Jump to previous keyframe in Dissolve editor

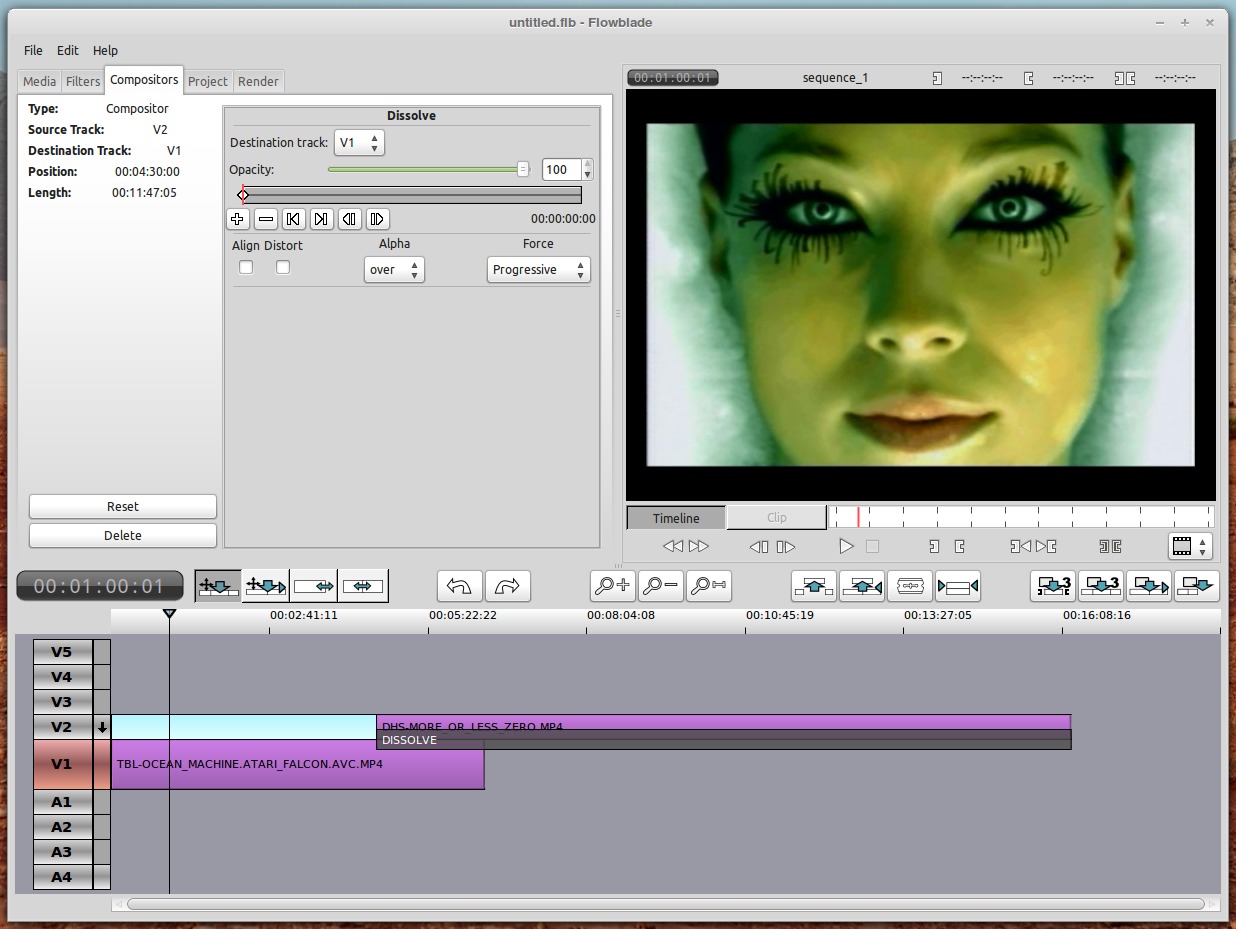point(293,219)
